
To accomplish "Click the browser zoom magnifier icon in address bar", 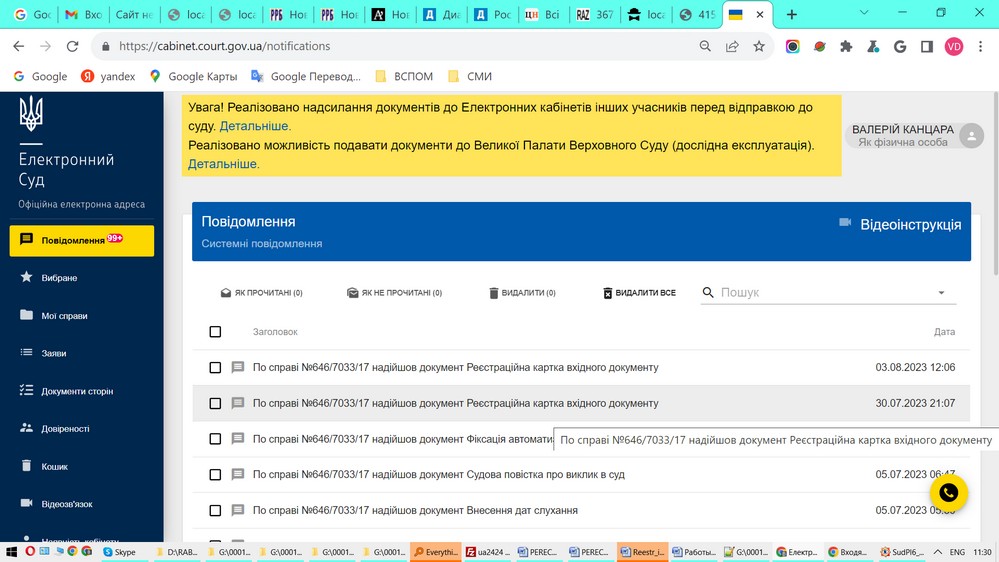I will [x=705, y=46].
